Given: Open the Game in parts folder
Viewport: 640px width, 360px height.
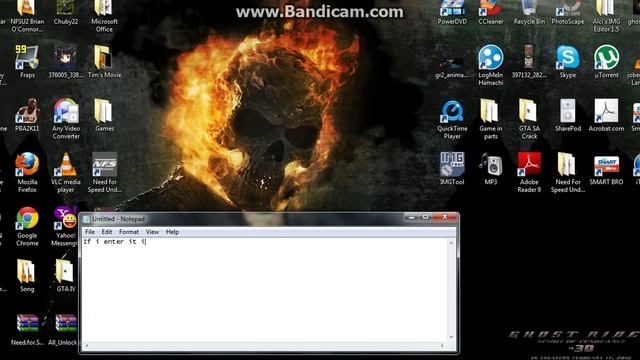Looking at the screenshot, I should 491,118.
